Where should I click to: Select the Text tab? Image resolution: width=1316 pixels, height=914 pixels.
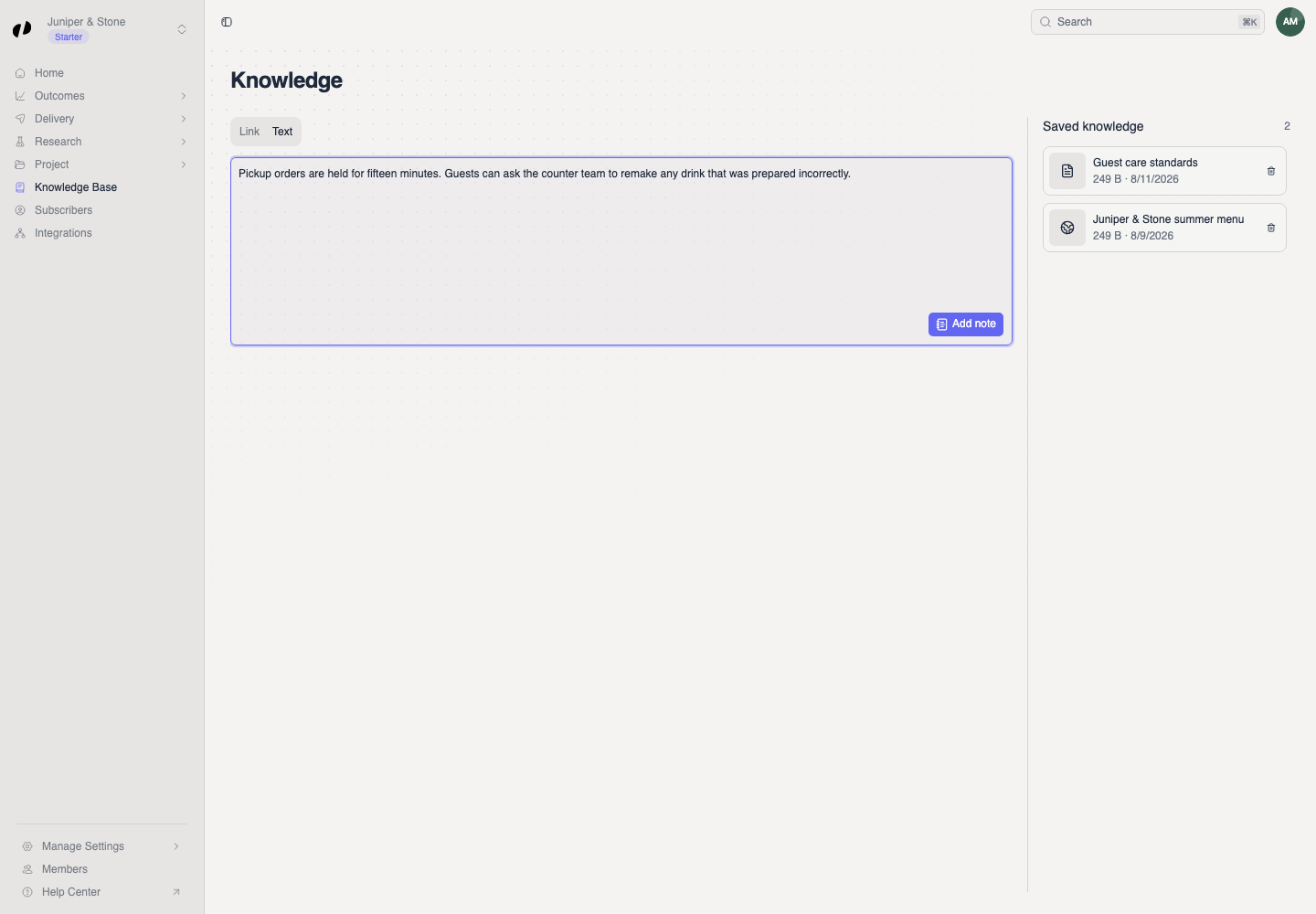282,132
